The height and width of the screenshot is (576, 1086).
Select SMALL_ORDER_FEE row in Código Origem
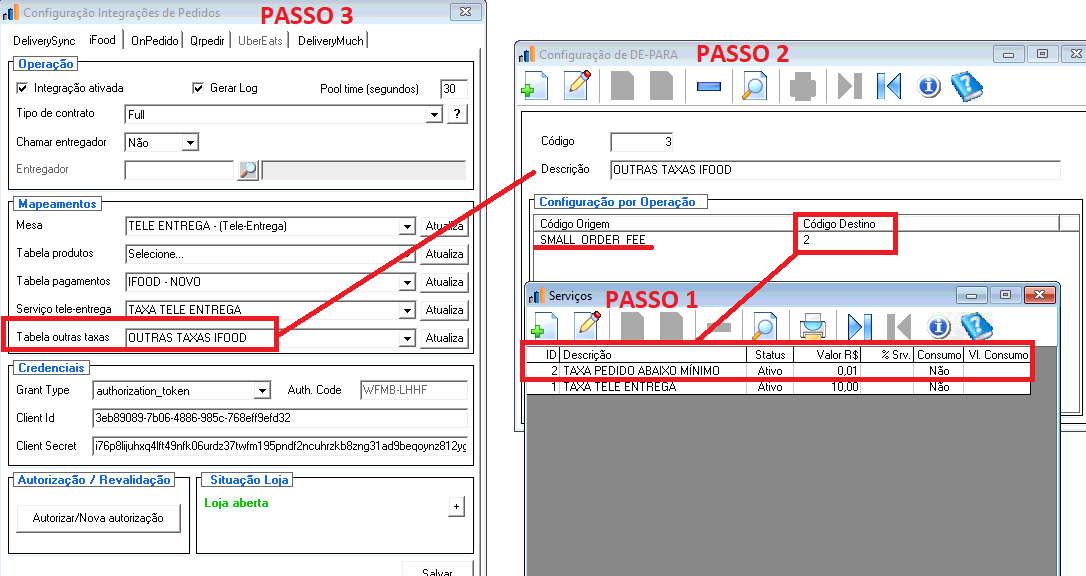795,240
